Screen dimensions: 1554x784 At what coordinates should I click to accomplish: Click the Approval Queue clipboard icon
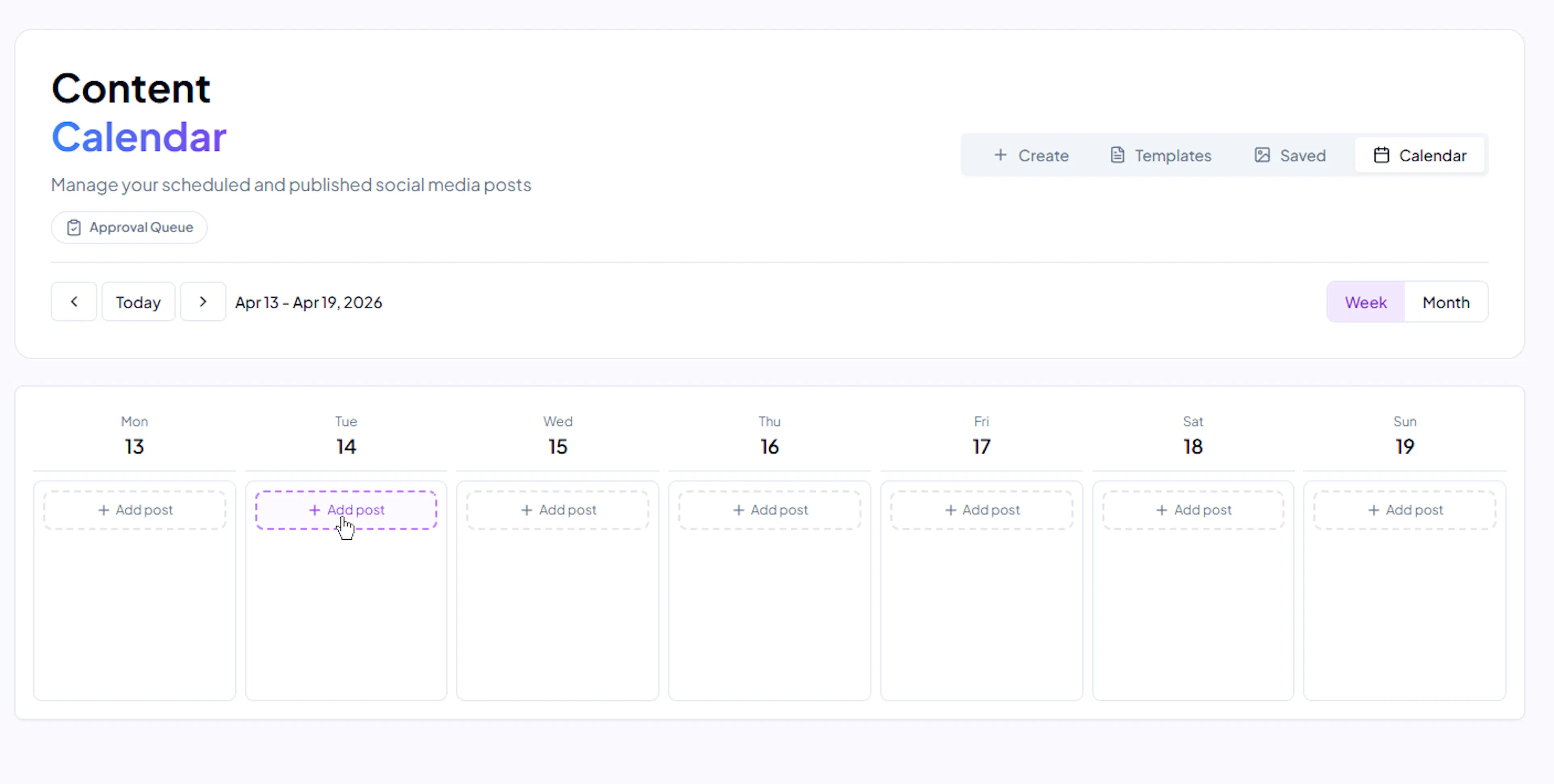coord(74,227)
